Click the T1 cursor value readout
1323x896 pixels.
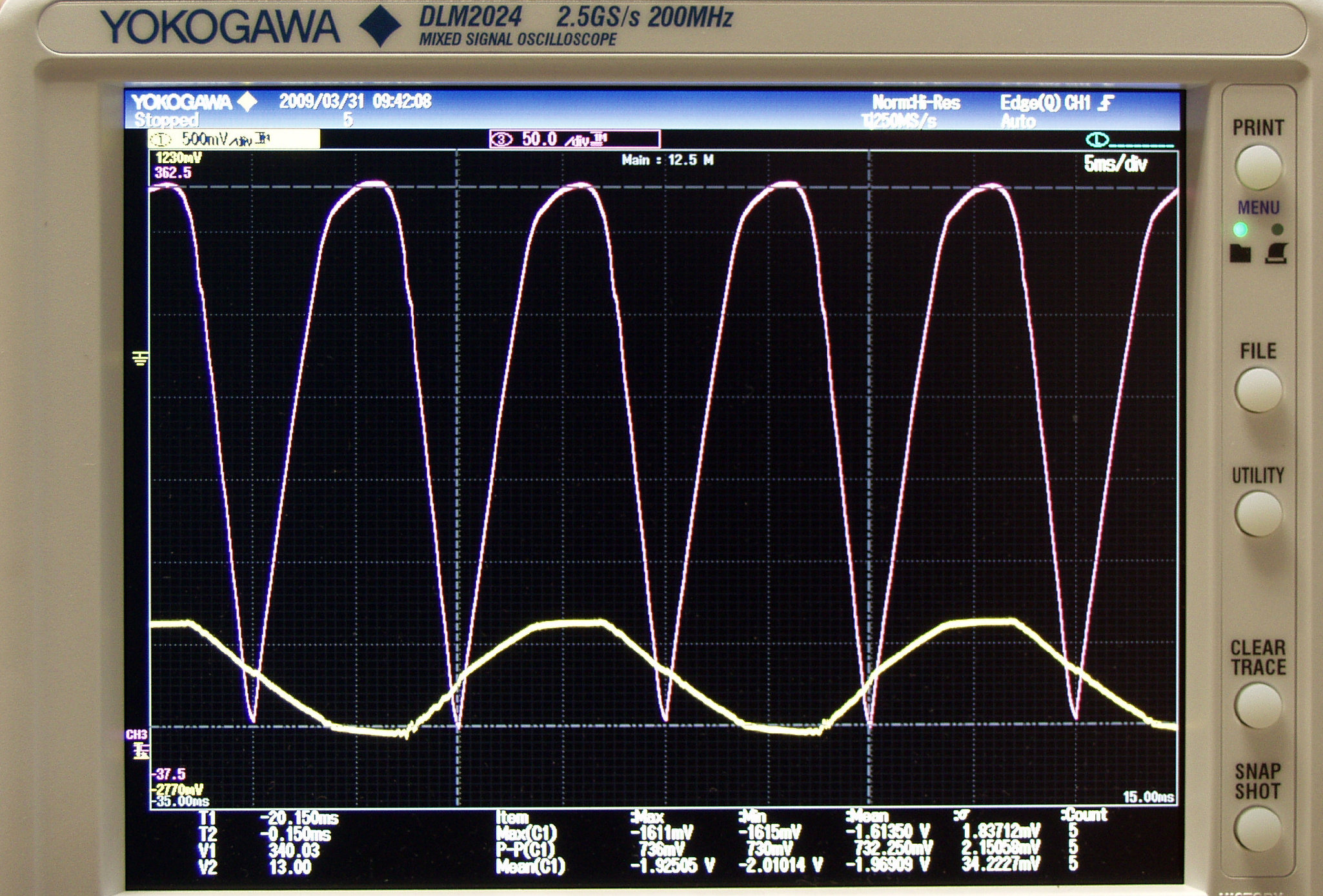click(299, 819)
